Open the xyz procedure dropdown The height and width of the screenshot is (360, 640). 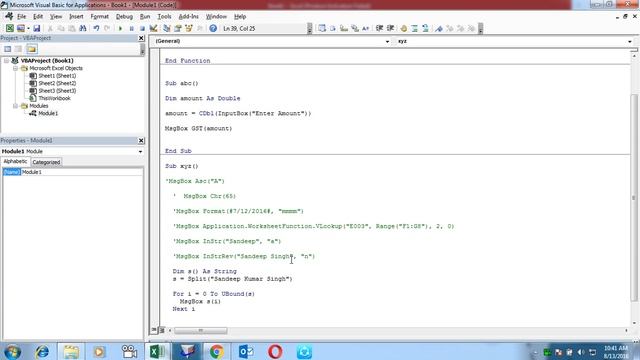coord(630,41)
